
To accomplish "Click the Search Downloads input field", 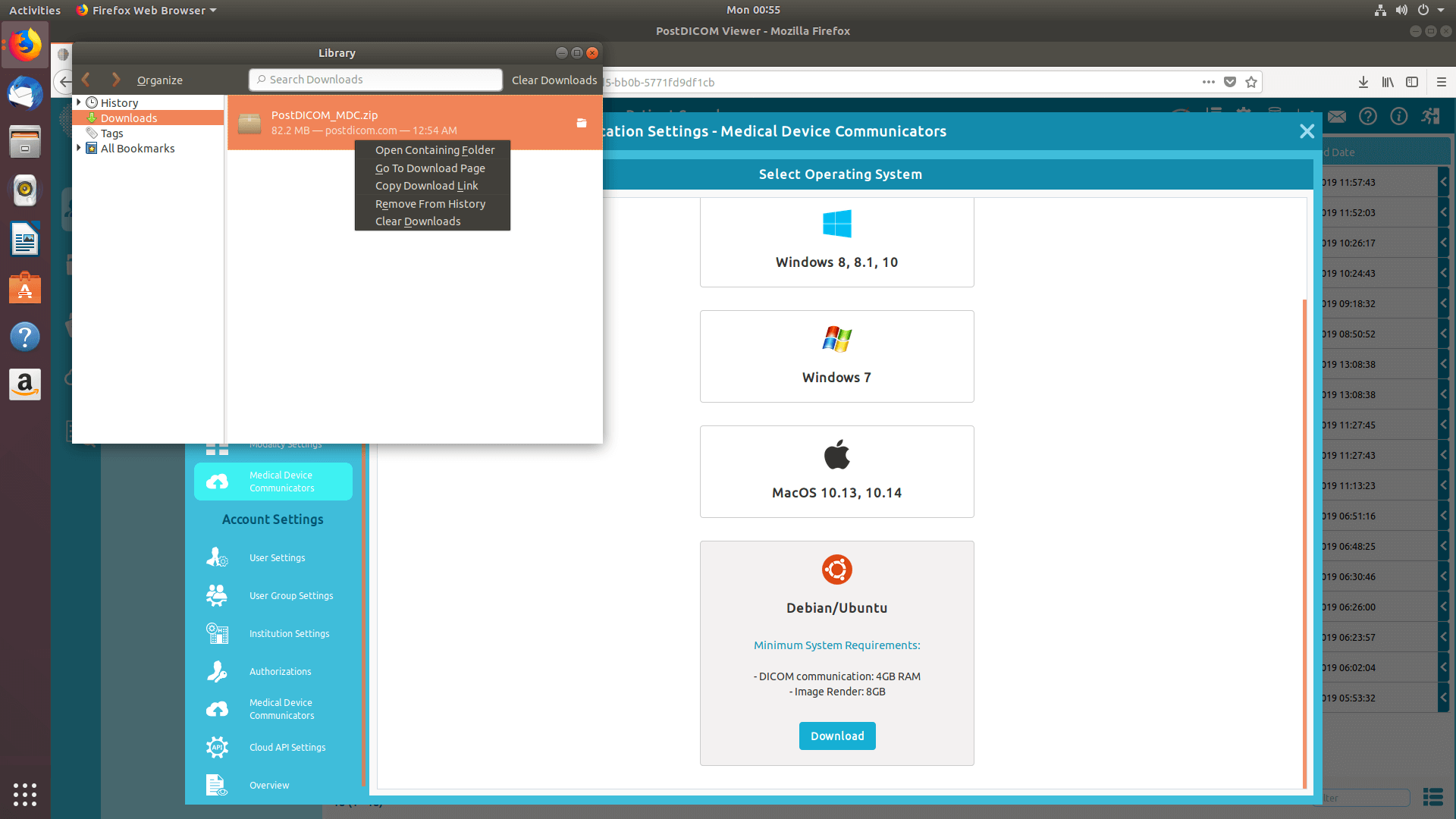I will pyautogui.click(x=375, y=79).
